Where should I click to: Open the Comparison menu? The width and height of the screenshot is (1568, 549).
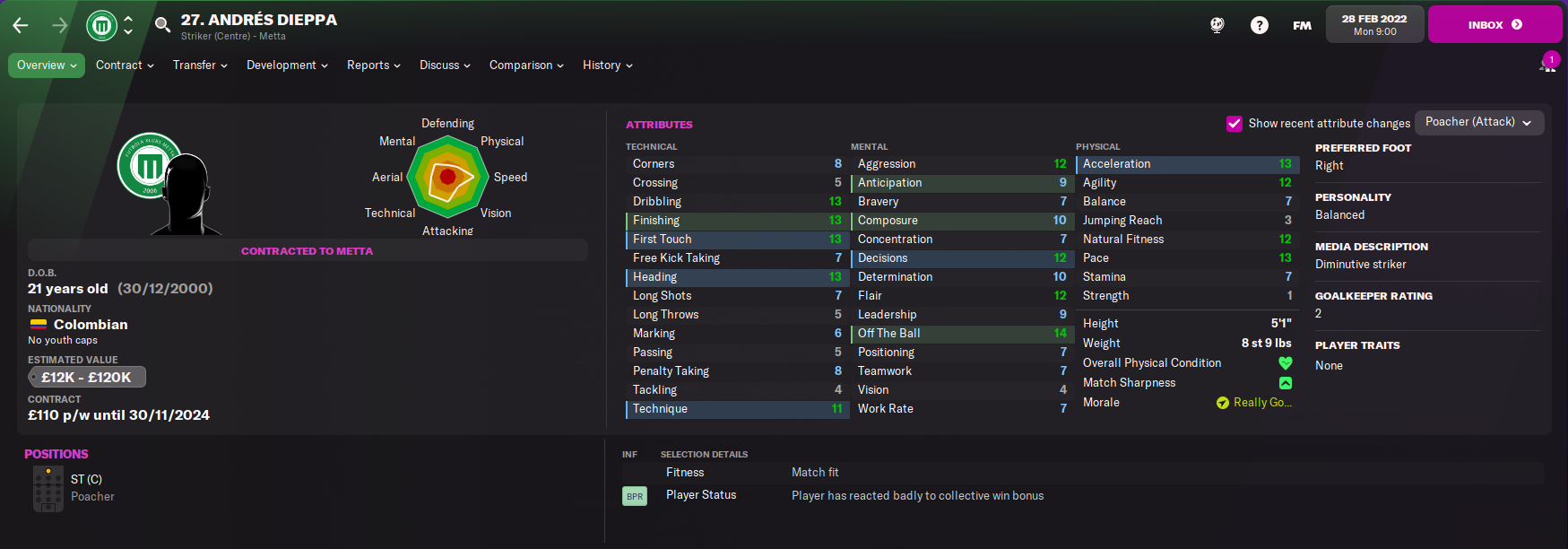pos(526,65)
